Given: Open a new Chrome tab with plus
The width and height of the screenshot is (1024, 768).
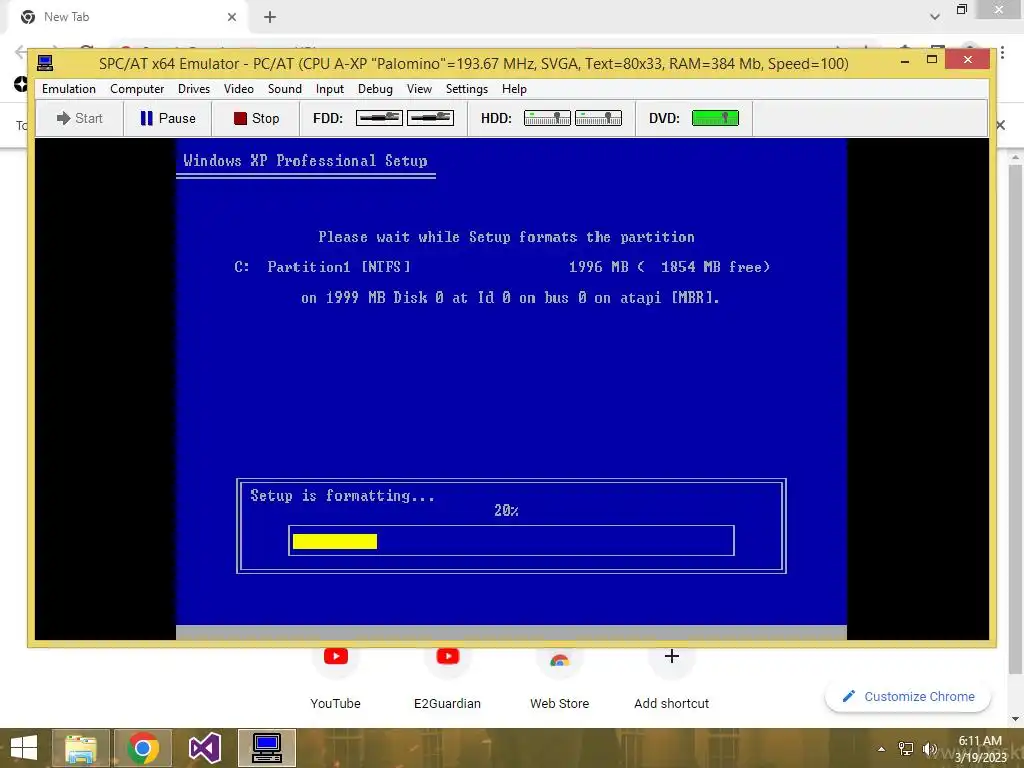Looking at the screenshot, I should coord(270,17).
